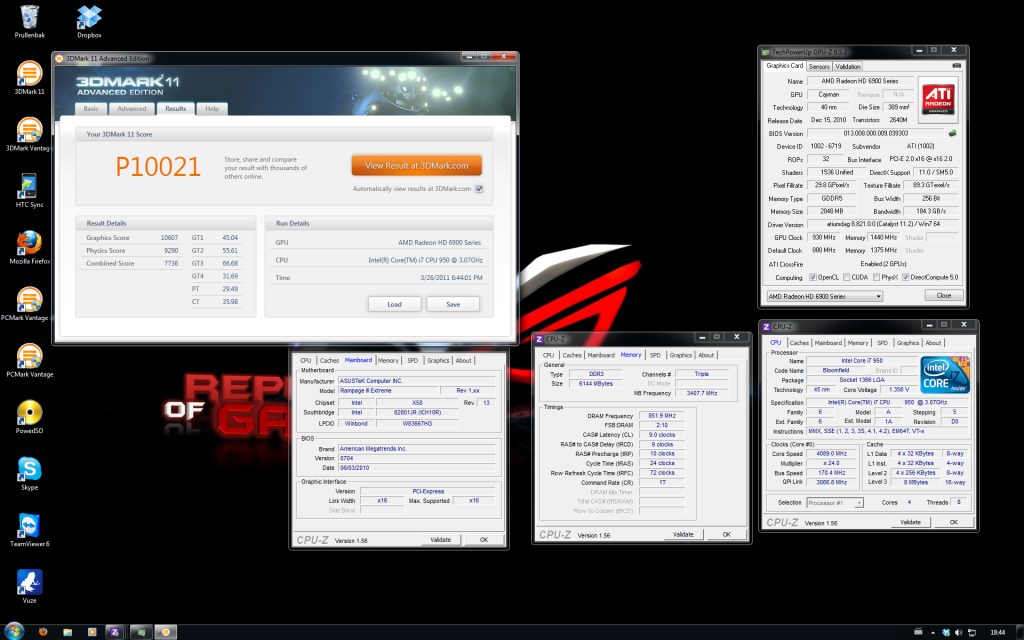Open the SPD tab in the CPU-Z memory window
Screen dimensions: 1024x640
click(x=655, y=355)
